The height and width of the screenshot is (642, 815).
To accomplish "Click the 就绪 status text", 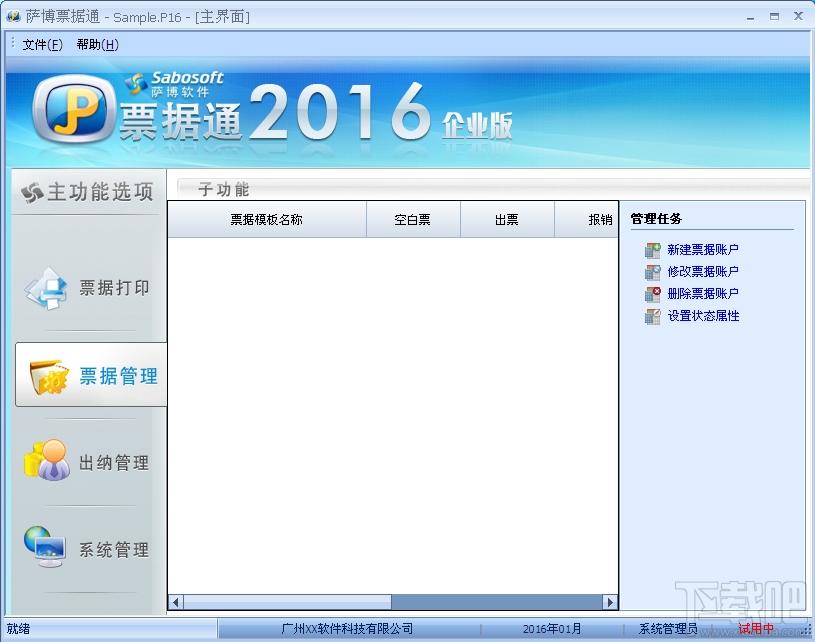I will tap(18, 629).
